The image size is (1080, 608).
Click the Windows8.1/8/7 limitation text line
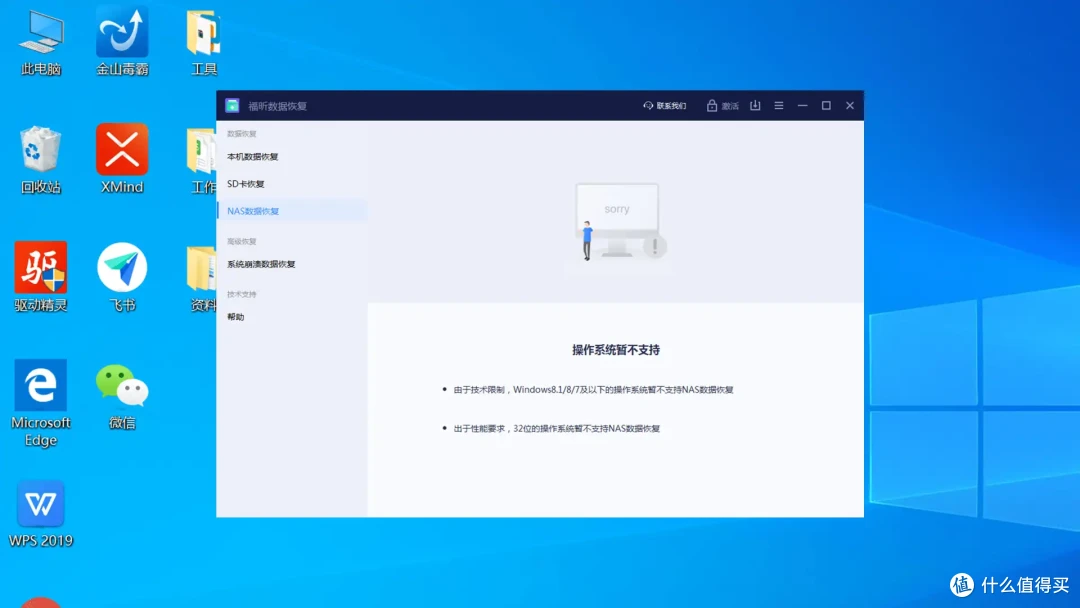pos(593,390)
